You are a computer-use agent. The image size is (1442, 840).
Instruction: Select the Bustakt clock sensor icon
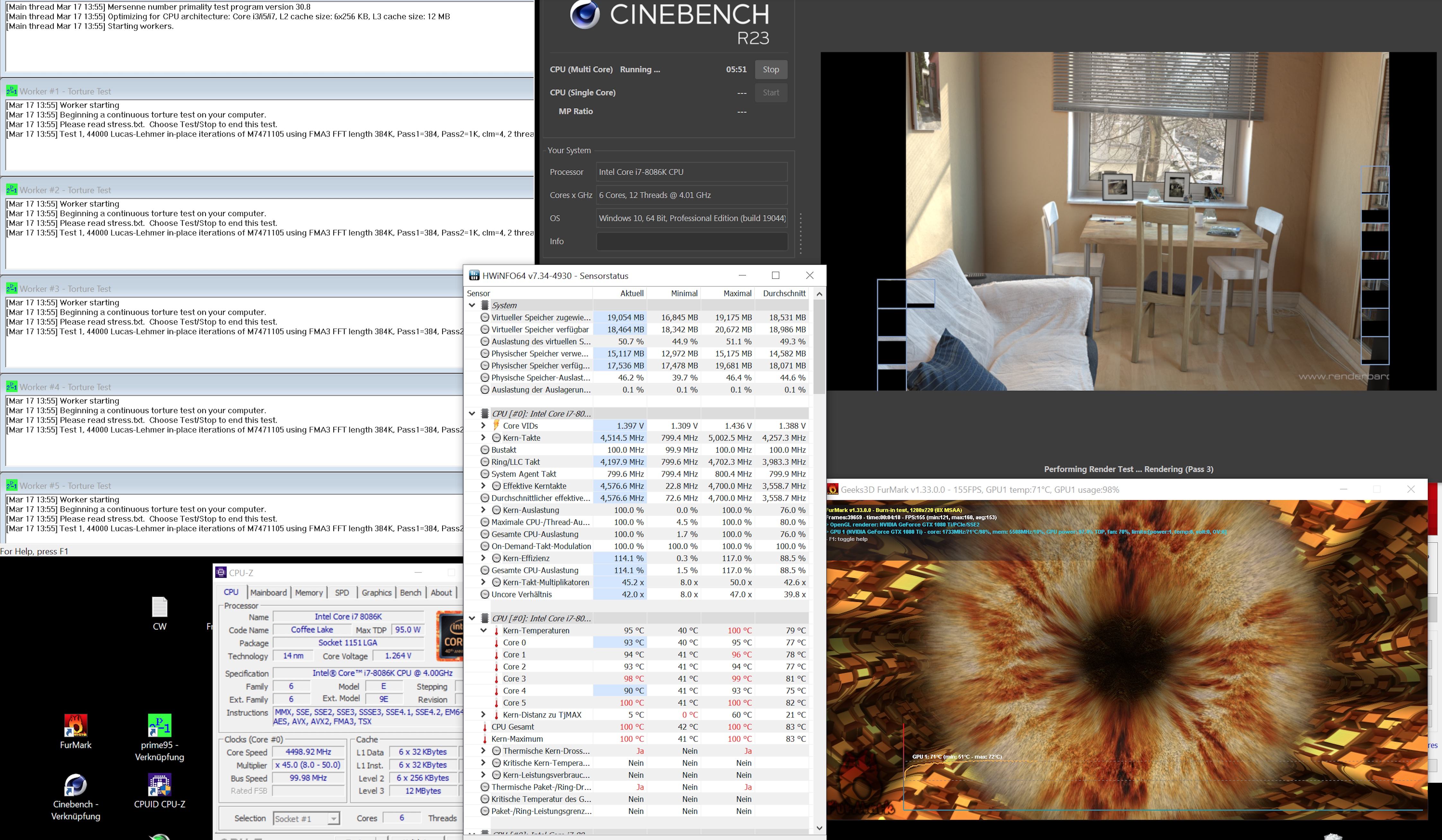[x=485, y=450]
